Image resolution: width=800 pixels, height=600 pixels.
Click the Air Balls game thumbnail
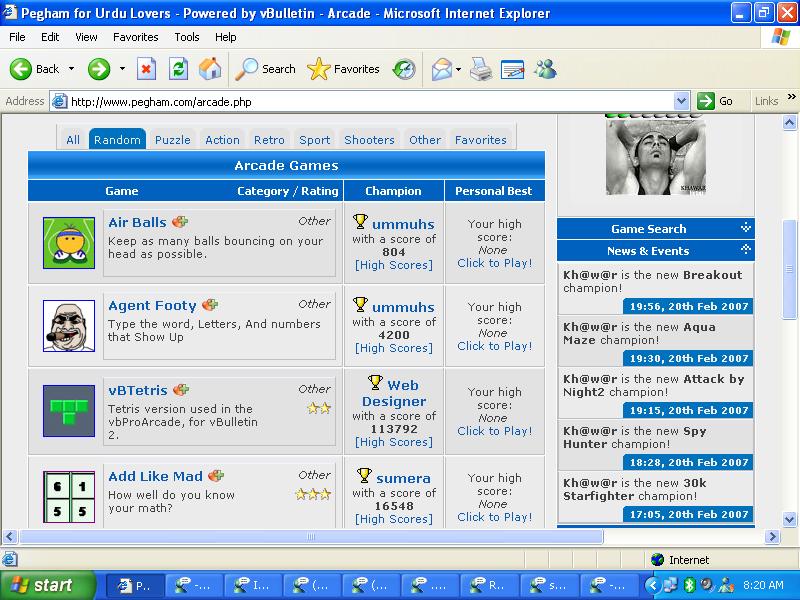69,243
